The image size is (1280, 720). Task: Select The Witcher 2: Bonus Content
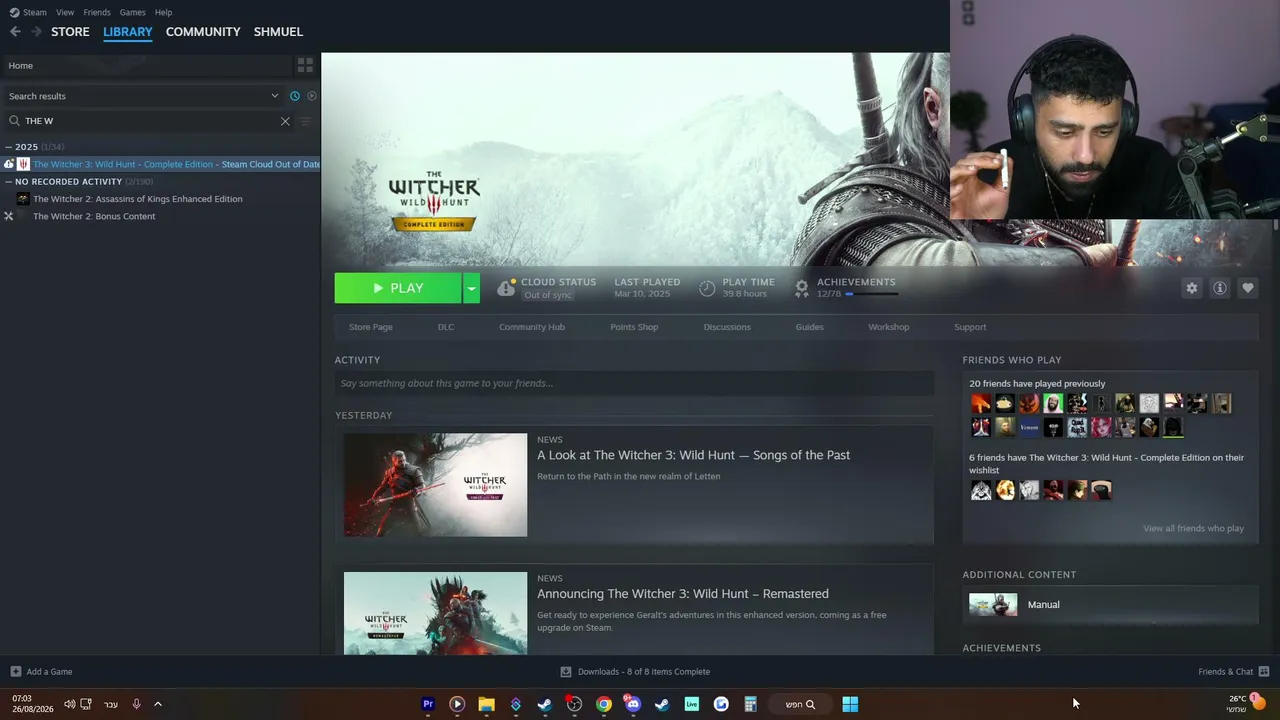(94, 216)
